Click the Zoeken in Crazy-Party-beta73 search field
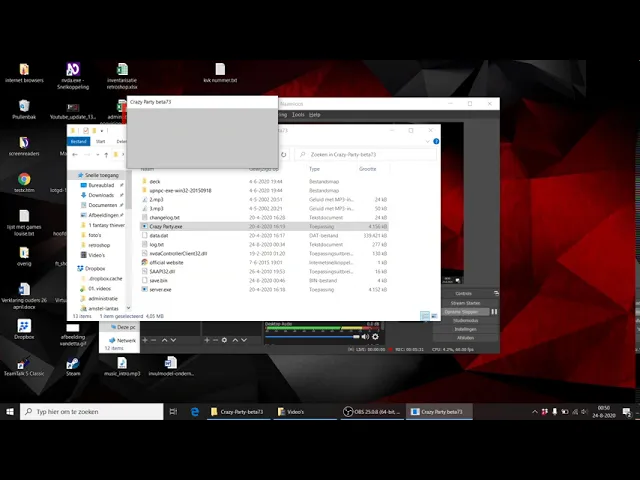Screen dimensions: 640x480 pos(365,155)
